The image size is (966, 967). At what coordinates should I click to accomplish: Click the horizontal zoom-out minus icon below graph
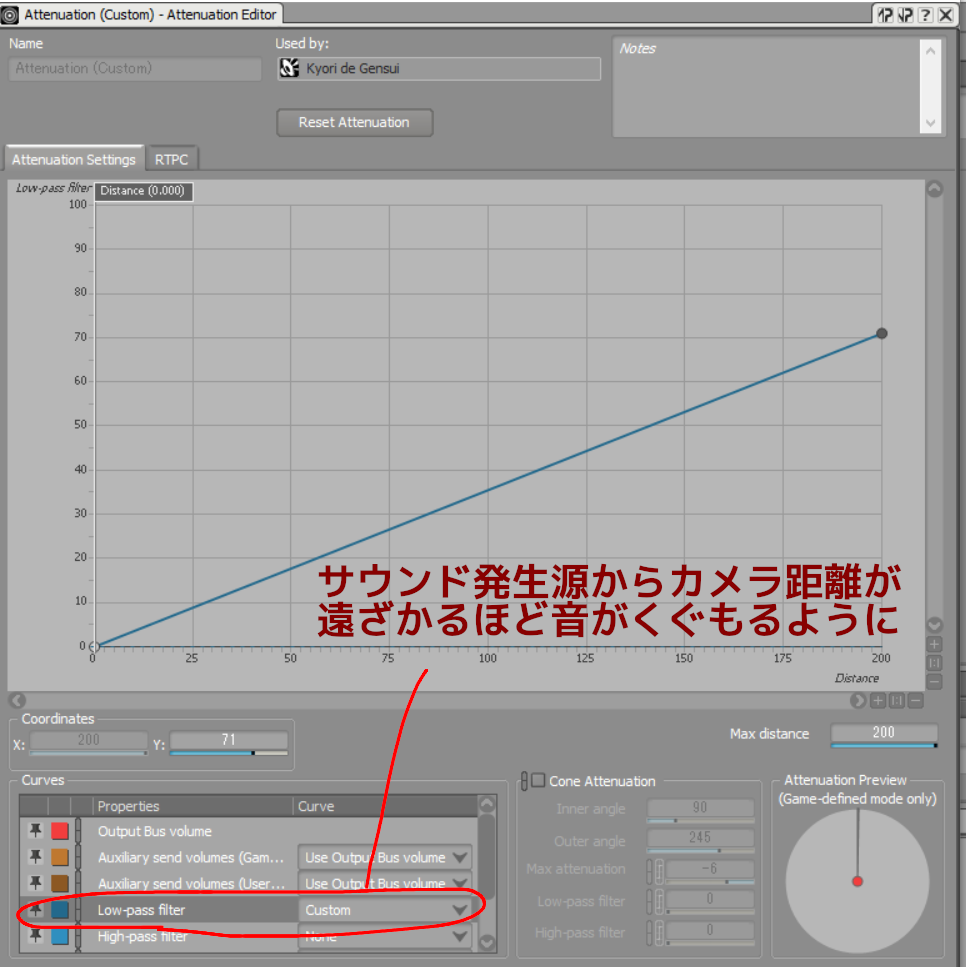916,701
